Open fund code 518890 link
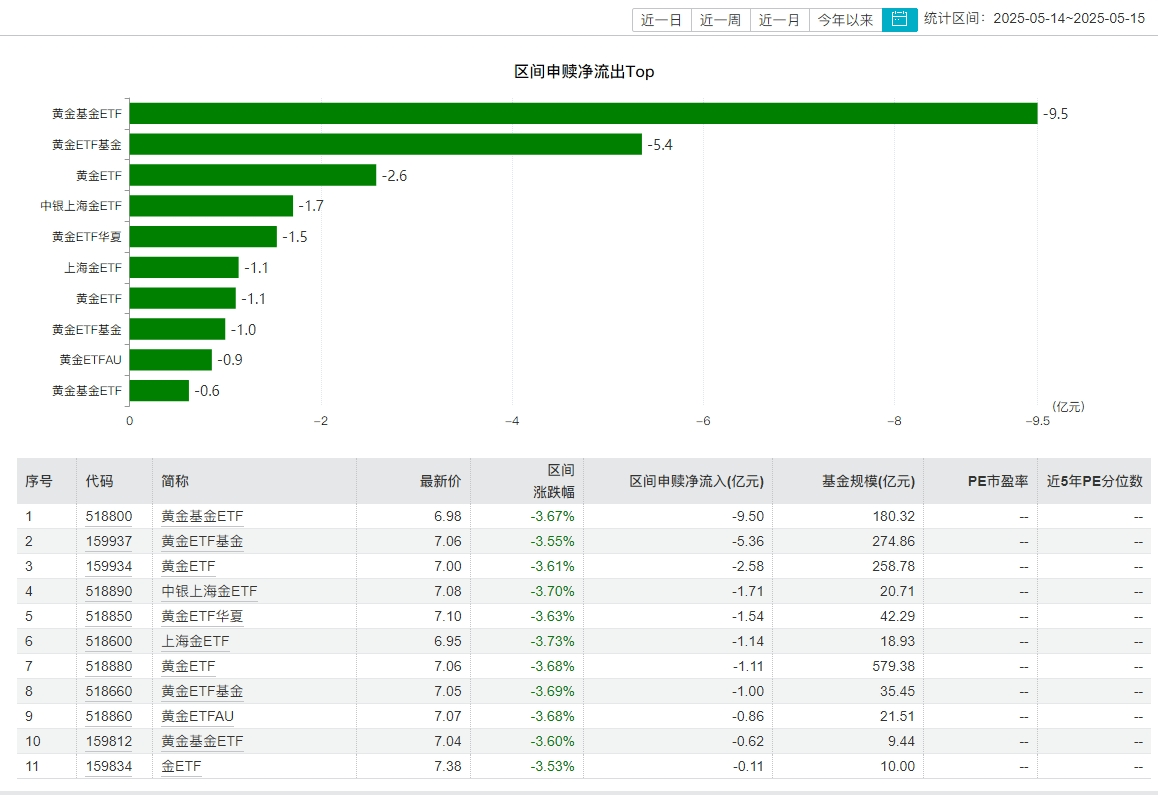This screenshot has width=1158, height=795. 109,592
